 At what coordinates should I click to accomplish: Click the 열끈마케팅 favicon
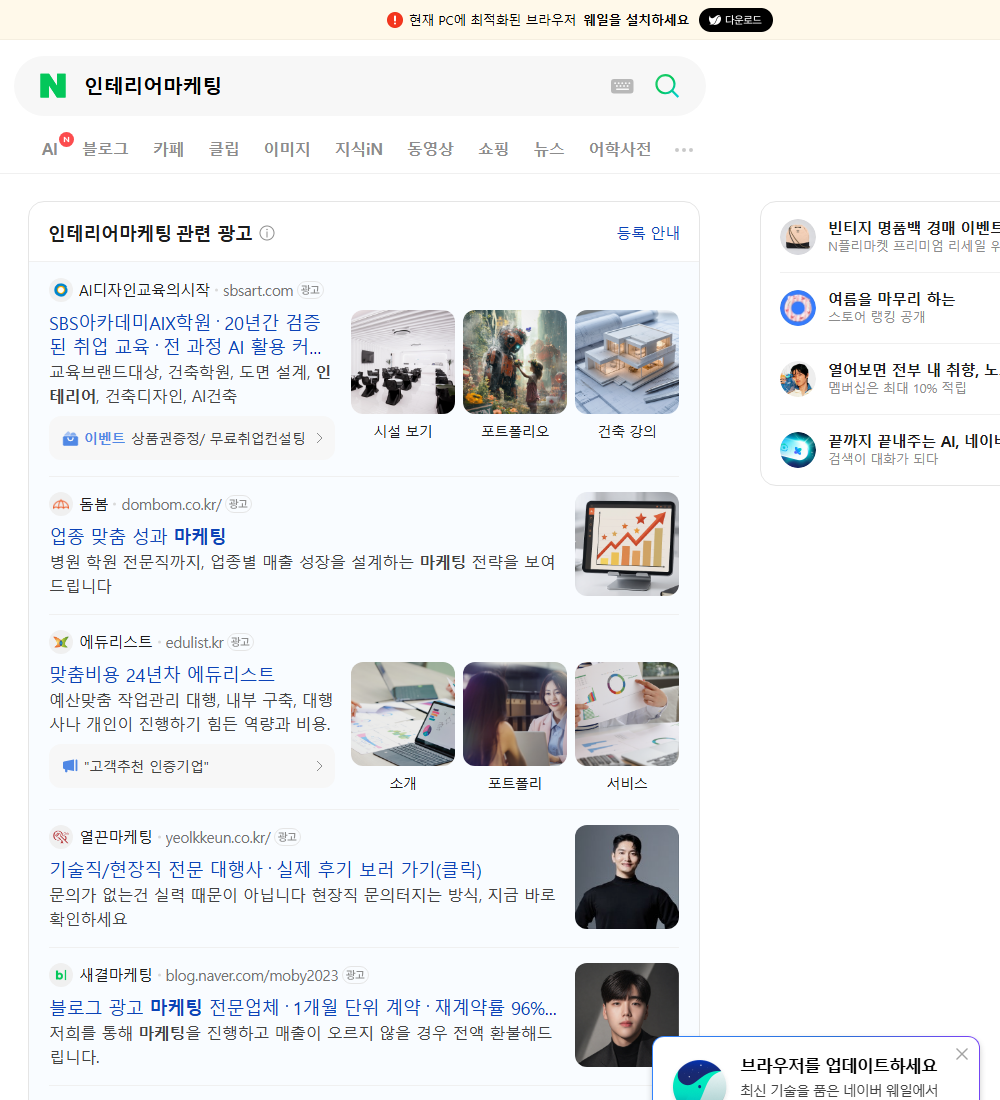click(x=61, y=837)
